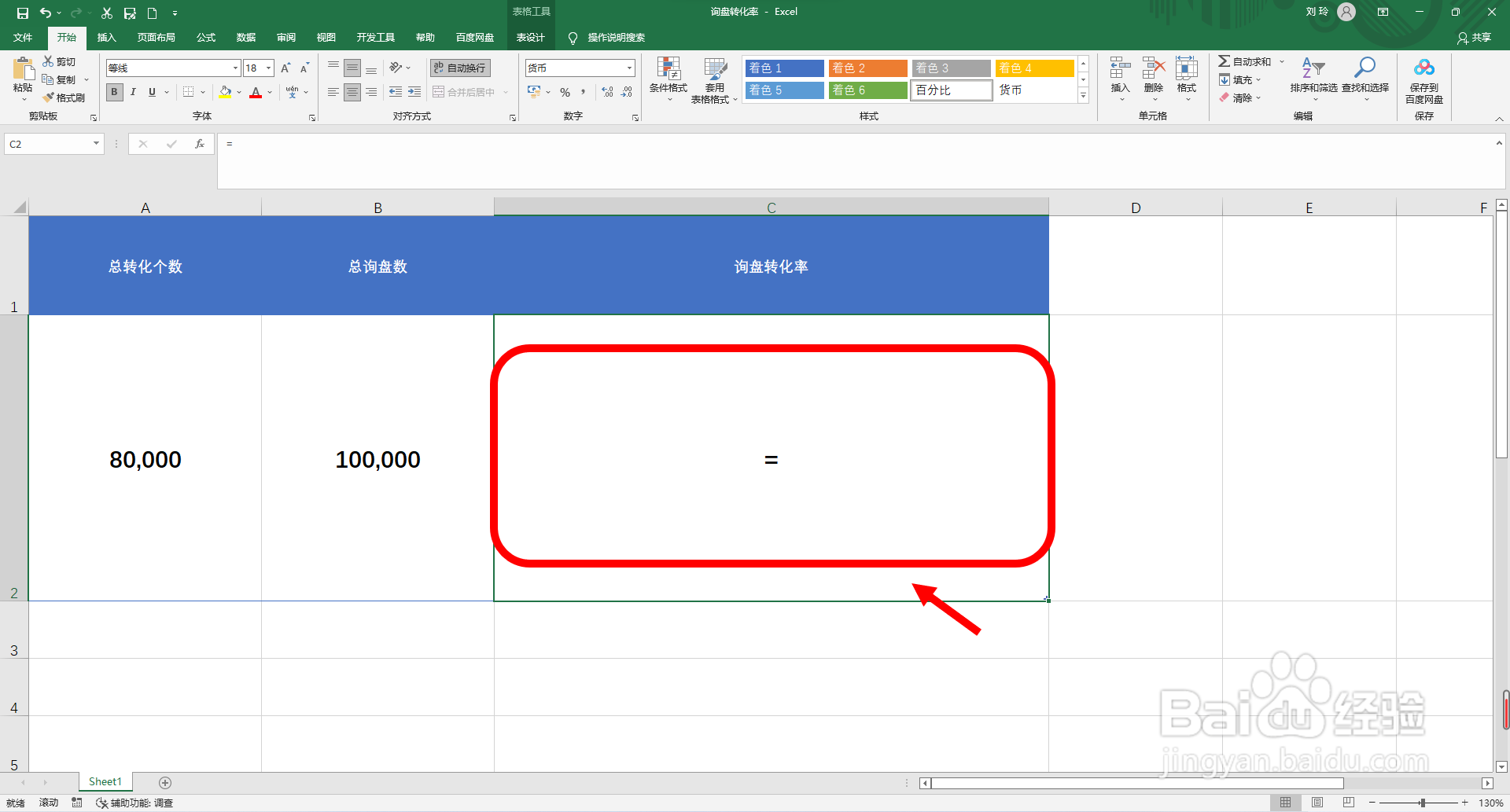Click the Sheet1 tab
The width and height of the screenshot is (1510, 812).
pyautogui.click(x=105, y=781)
